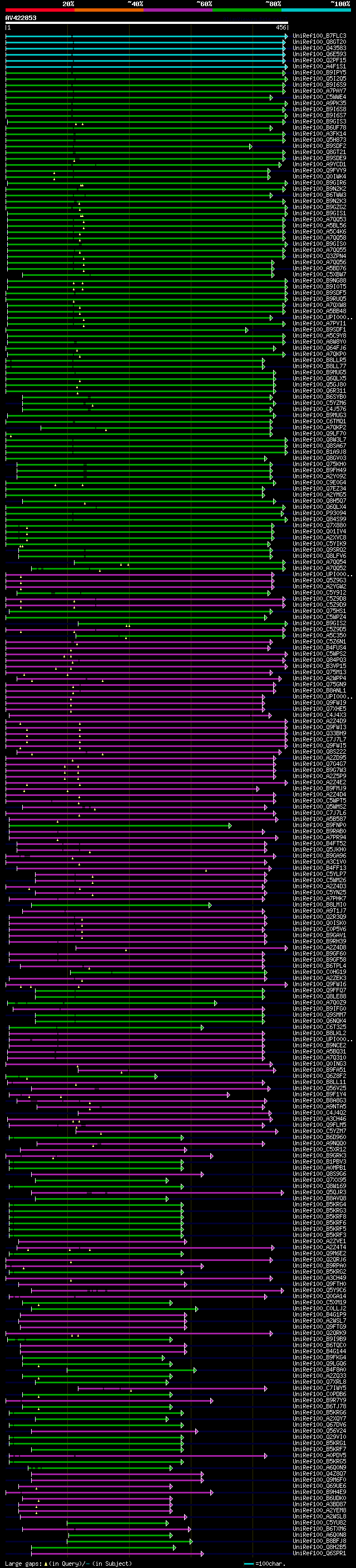The height and width of the screenshot is (1568, 356).
Task: Select the UniRef100_B4FUS4 label
Action: click(319, 647)
